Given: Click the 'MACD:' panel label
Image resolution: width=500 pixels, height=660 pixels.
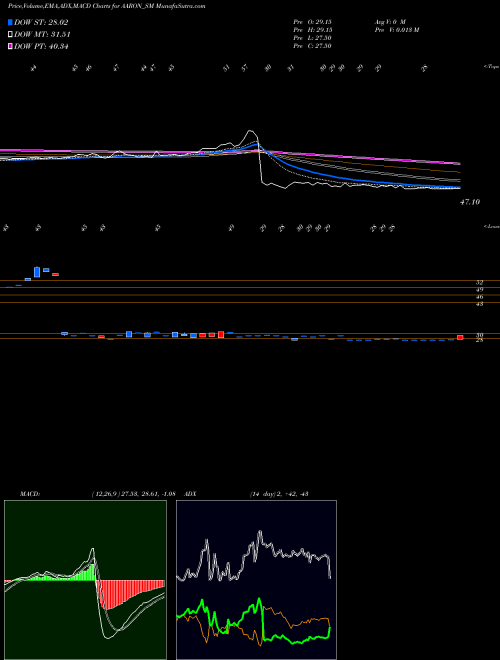Looking at the screenshot, I should pyautogui.click(x=30, y=494).
